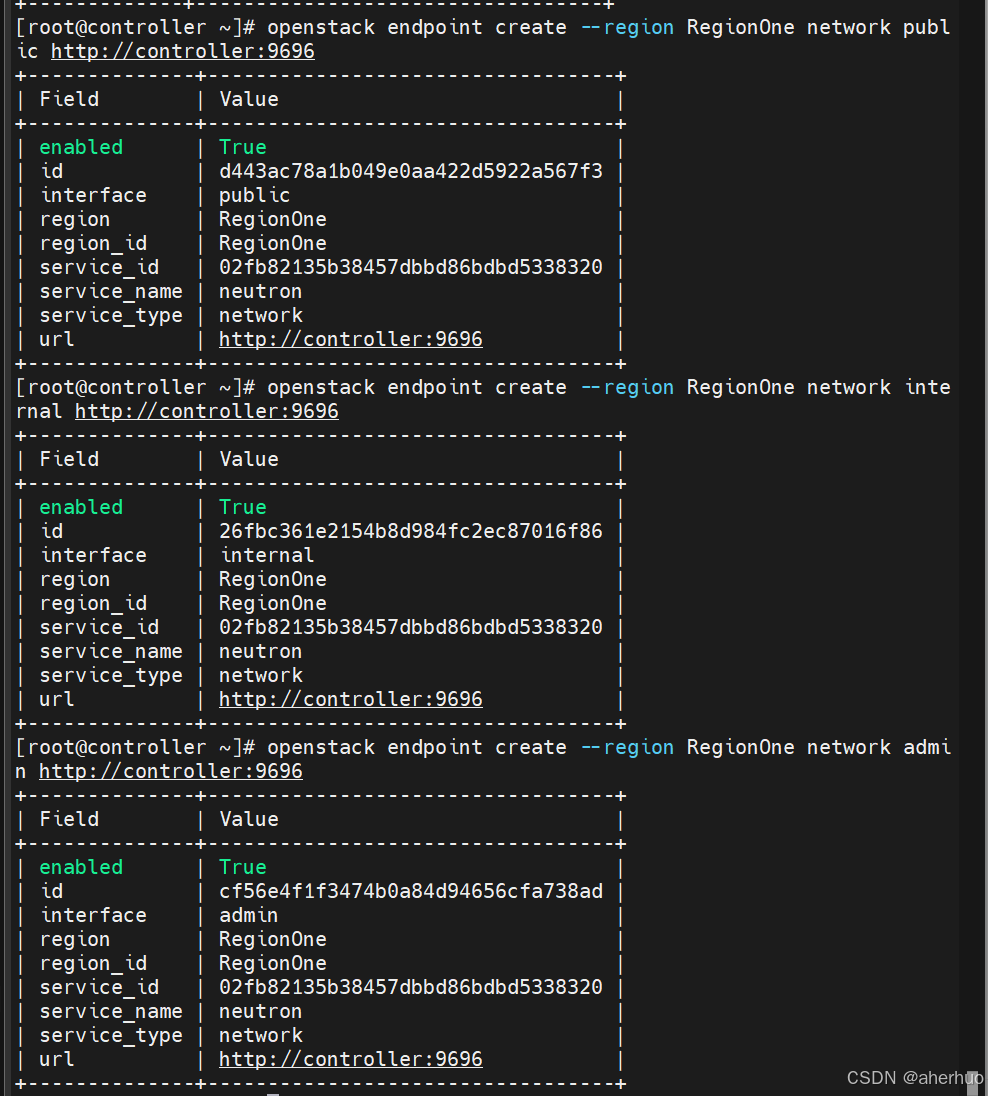Click the "Value" header of the public endpoint table
988x1096 pixels.
tap(249, 99)
